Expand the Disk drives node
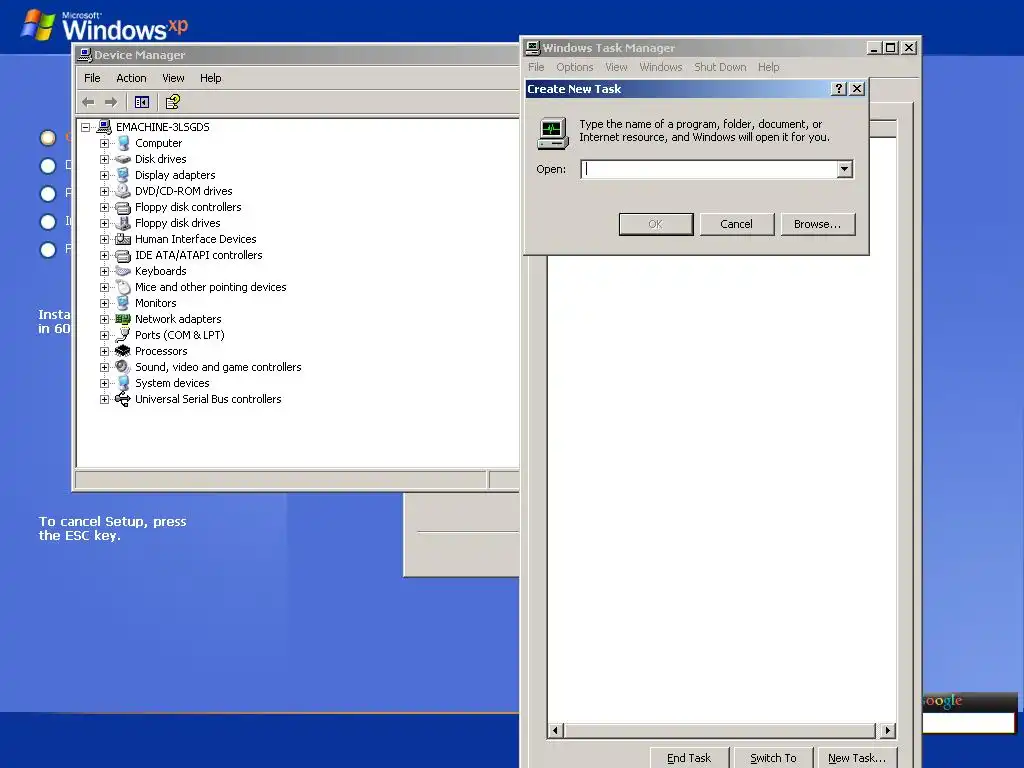 104,159
